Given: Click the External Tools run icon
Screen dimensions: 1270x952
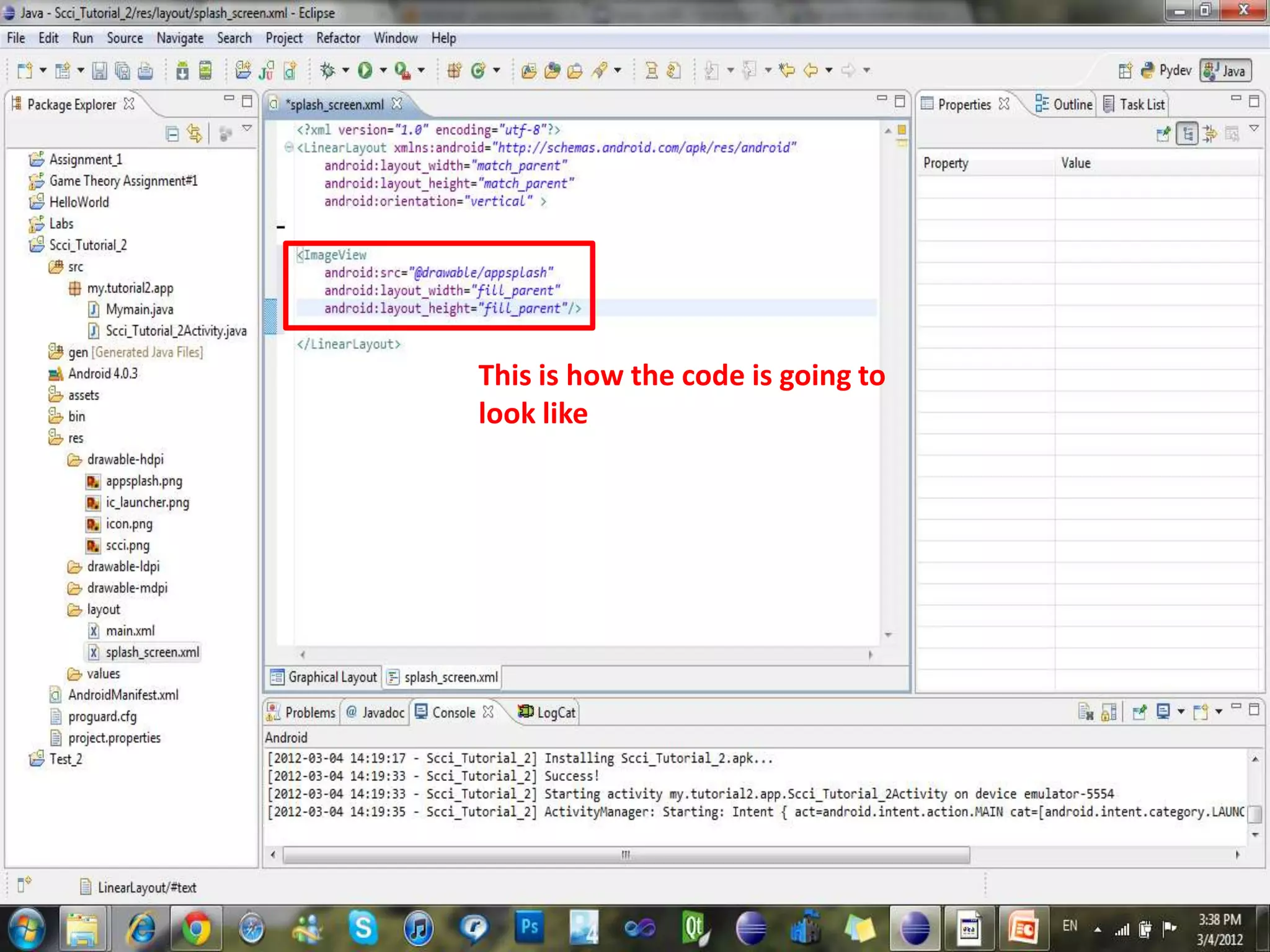Looking at the screenshot, I should coord(402,71).
